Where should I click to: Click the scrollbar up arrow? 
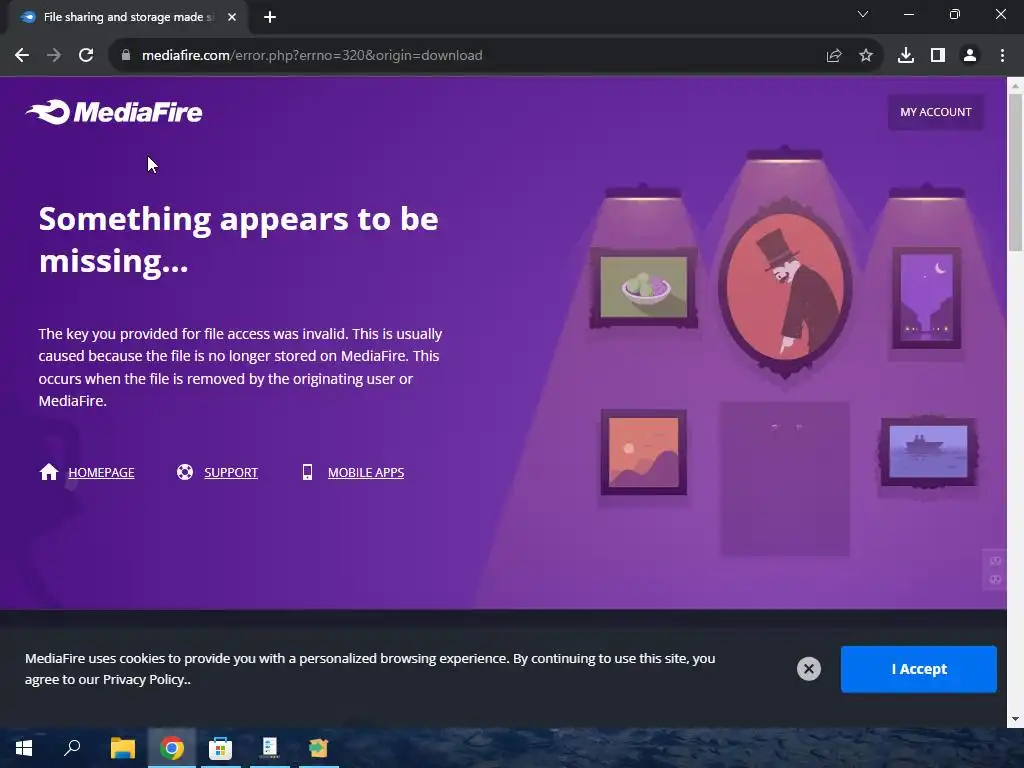pos(1016,86)
